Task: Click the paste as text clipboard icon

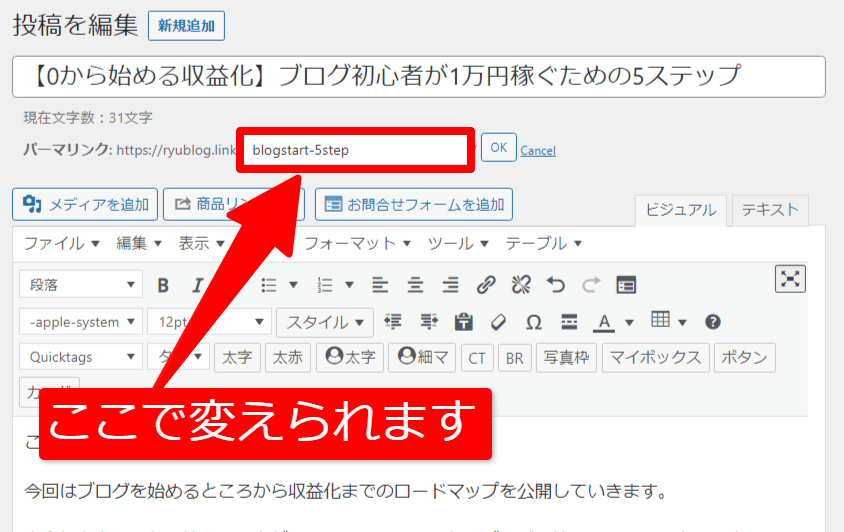Action: 463,322
